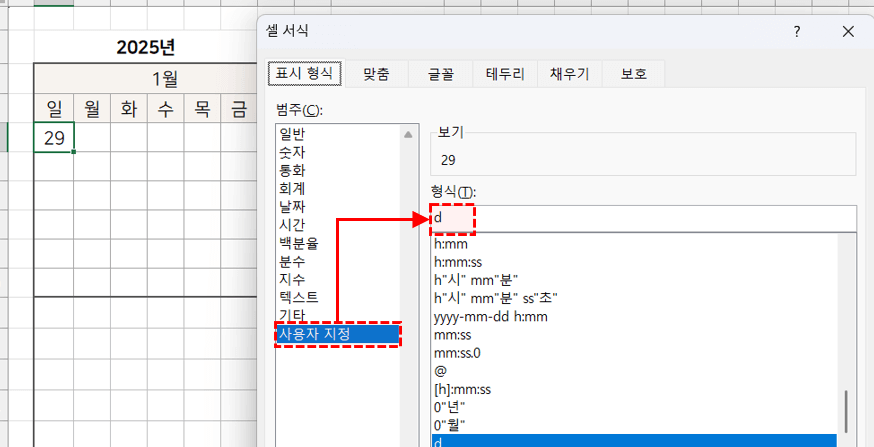Close the 셀 서식 dialog

[x=848, y=32]
